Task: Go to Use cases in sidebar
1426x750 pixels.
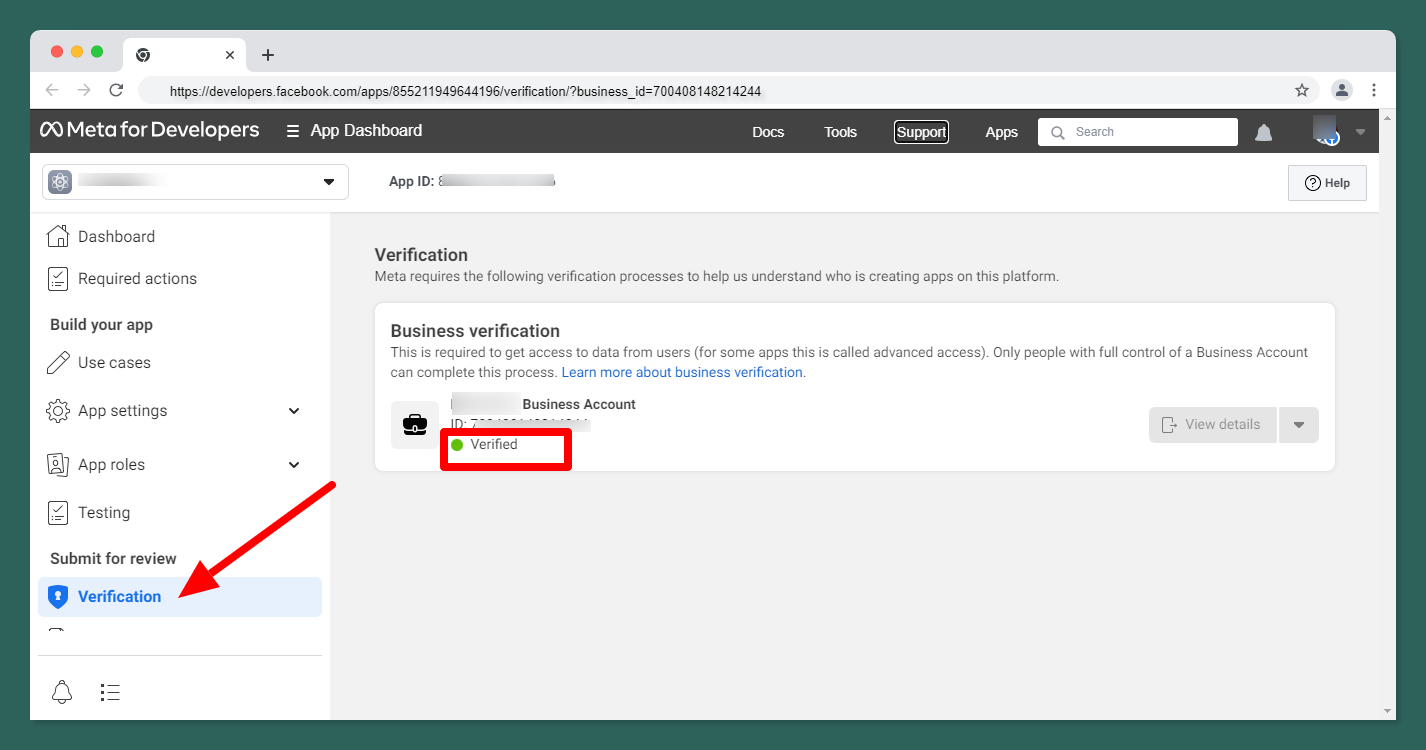Action: coord(114,363)
